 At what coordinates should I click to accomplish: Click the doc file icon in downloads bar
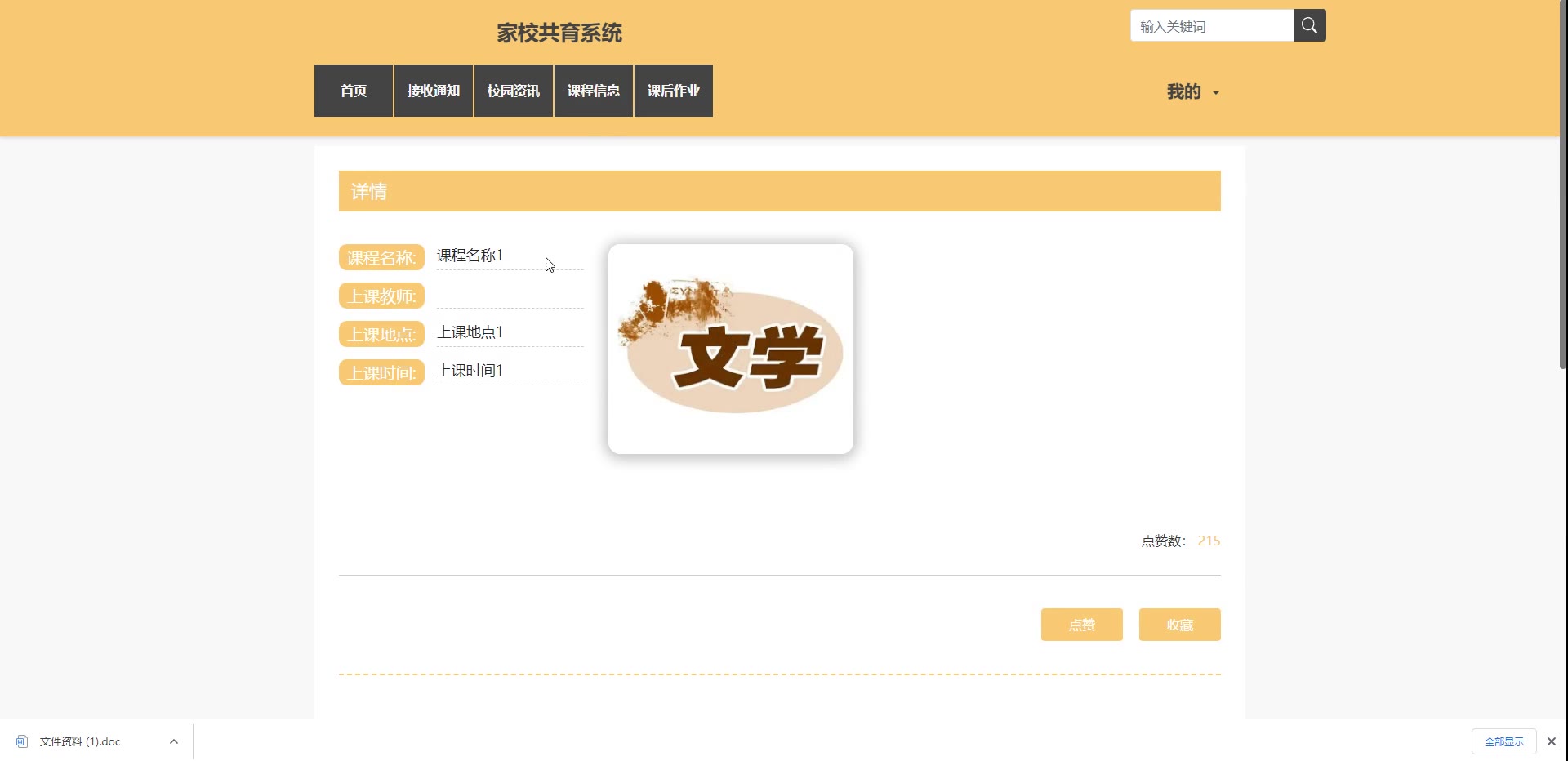[x=22, y=741]
